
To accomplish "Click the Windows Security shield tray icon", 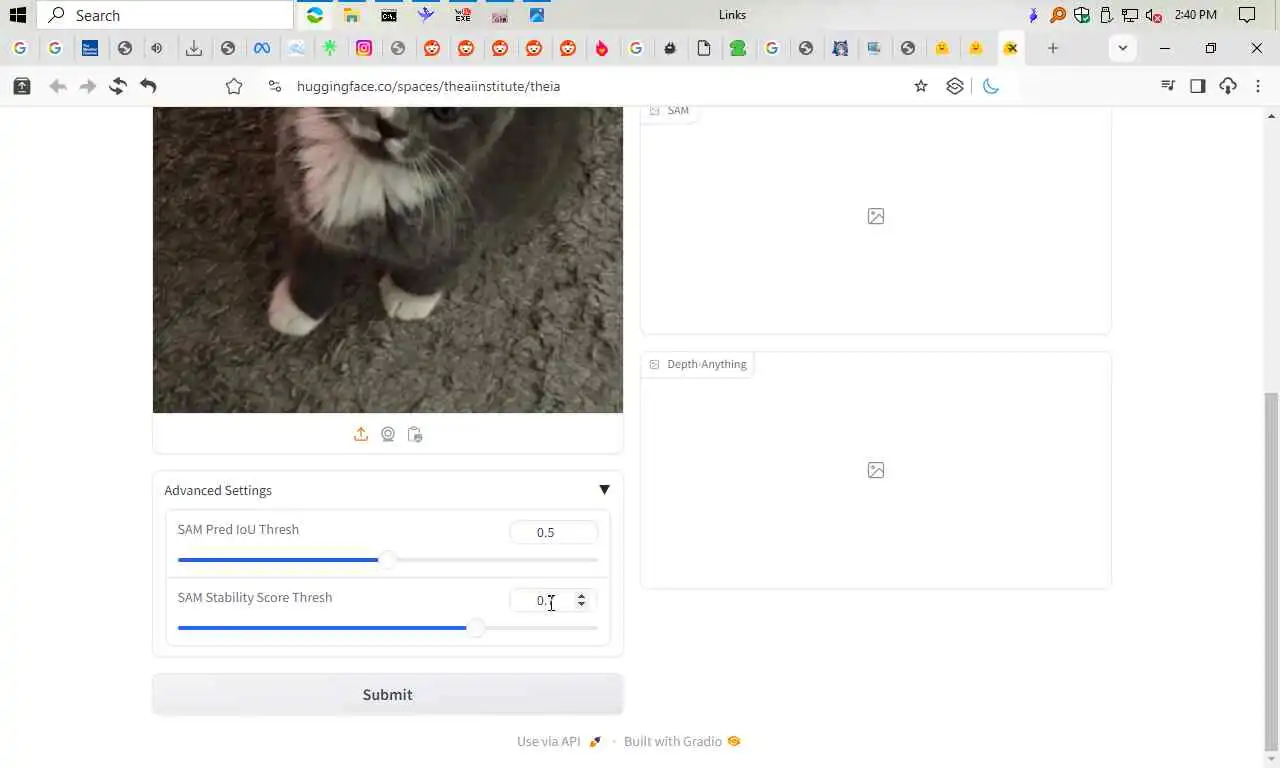I will click(x=1082, y=15).
